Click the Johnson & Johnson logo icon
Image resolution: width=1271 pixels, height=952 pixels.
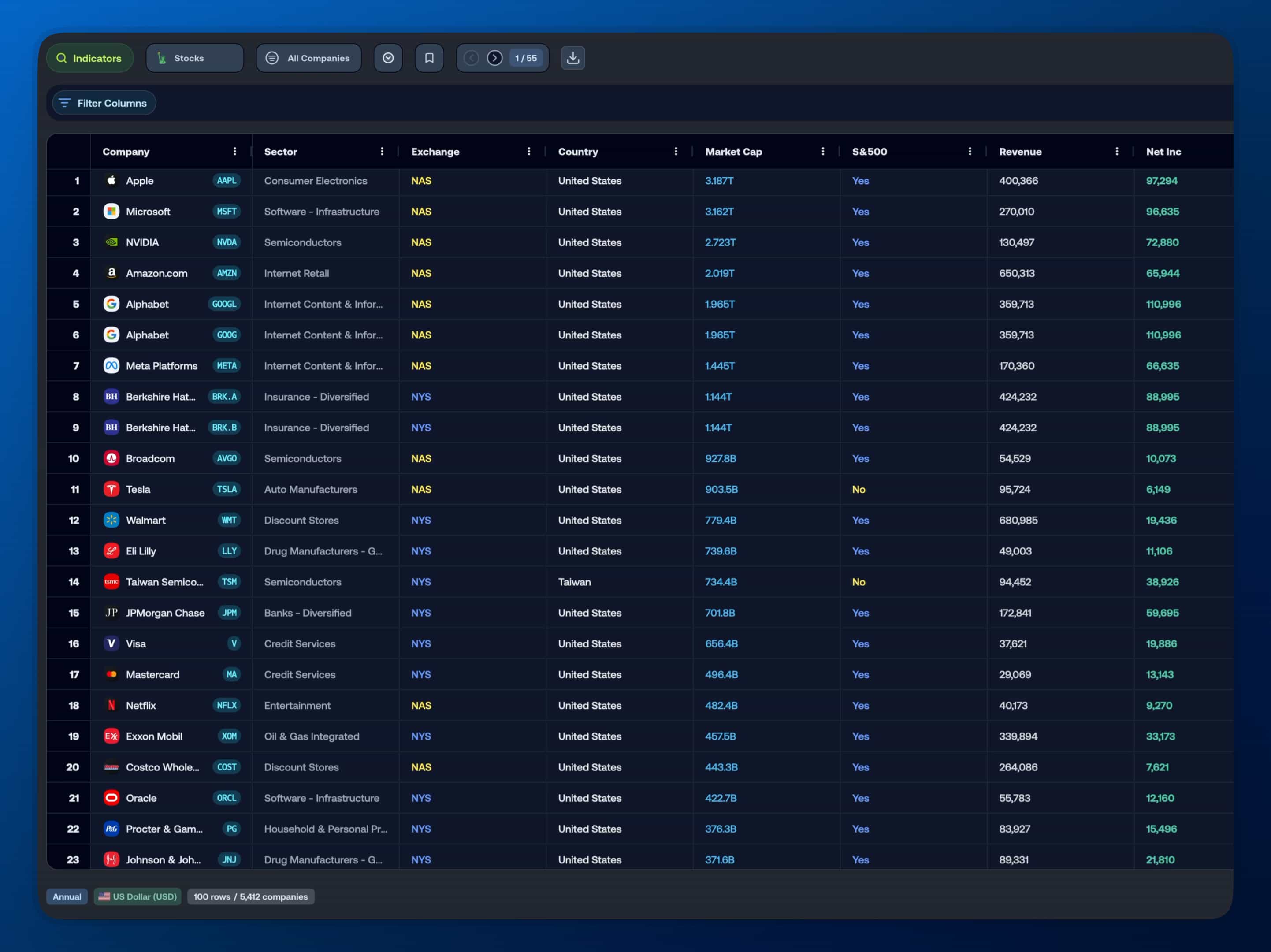(x=111, y=860)
